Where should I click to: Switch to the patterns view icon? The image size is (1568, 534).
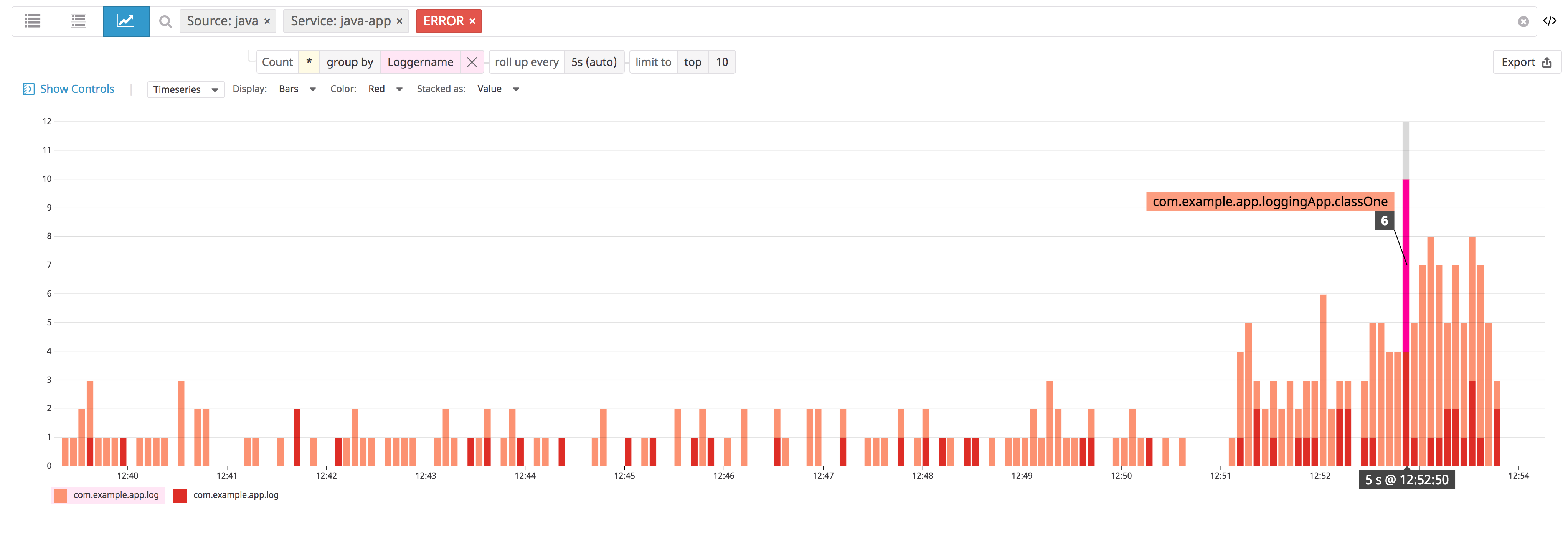pyautogui.click(x=79, y=21)
